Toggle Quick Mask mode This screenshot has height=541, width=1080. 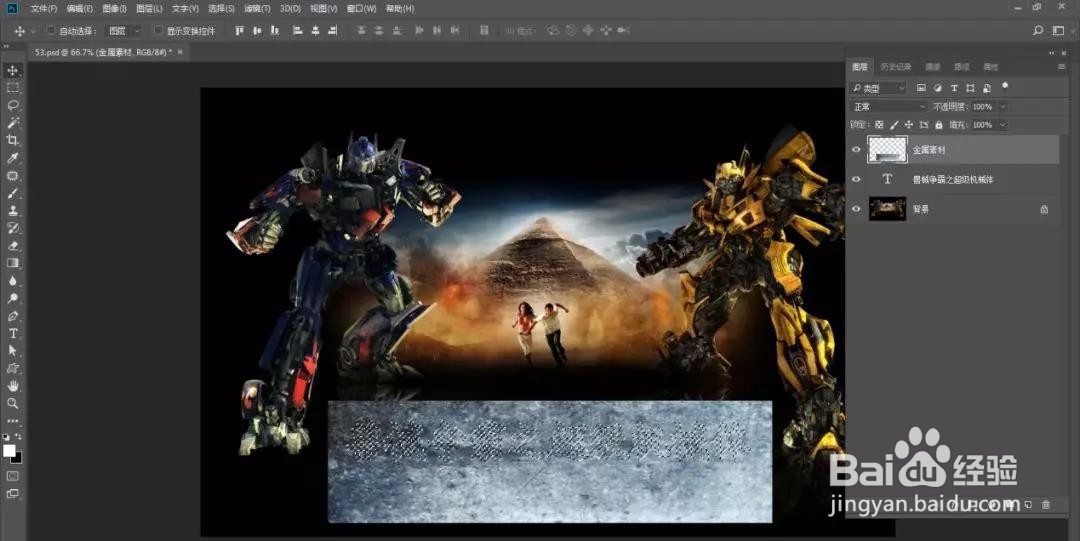coord(12,476)
